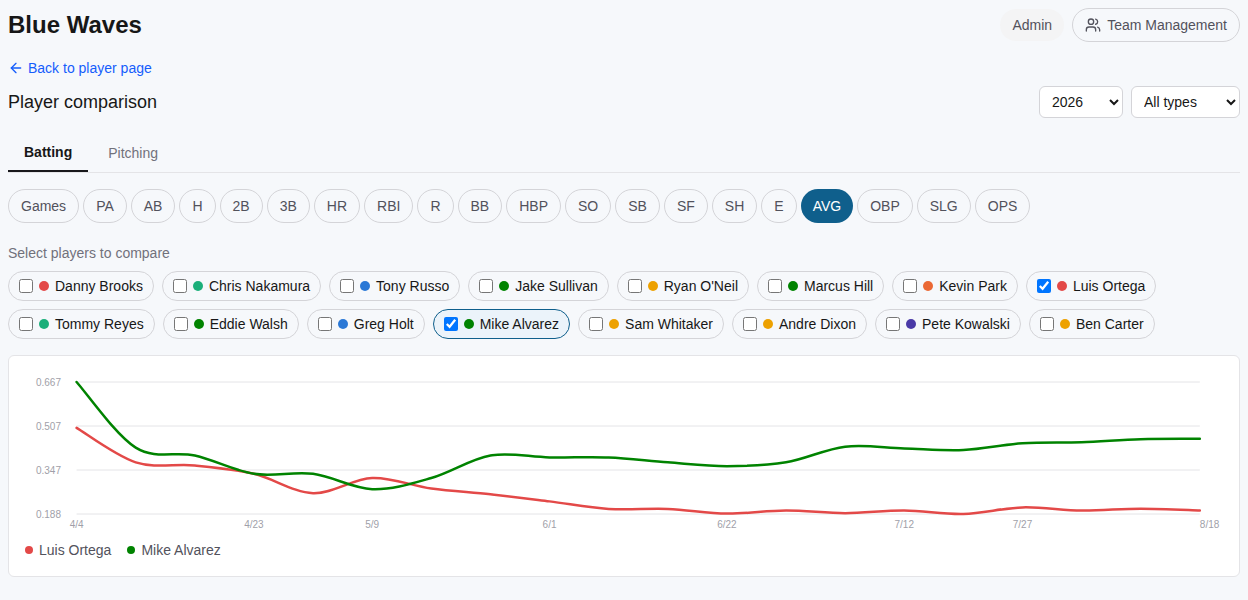Select the AB stat pill
The height and width of the screenshot is (600, 1248).
click(153, 206)
